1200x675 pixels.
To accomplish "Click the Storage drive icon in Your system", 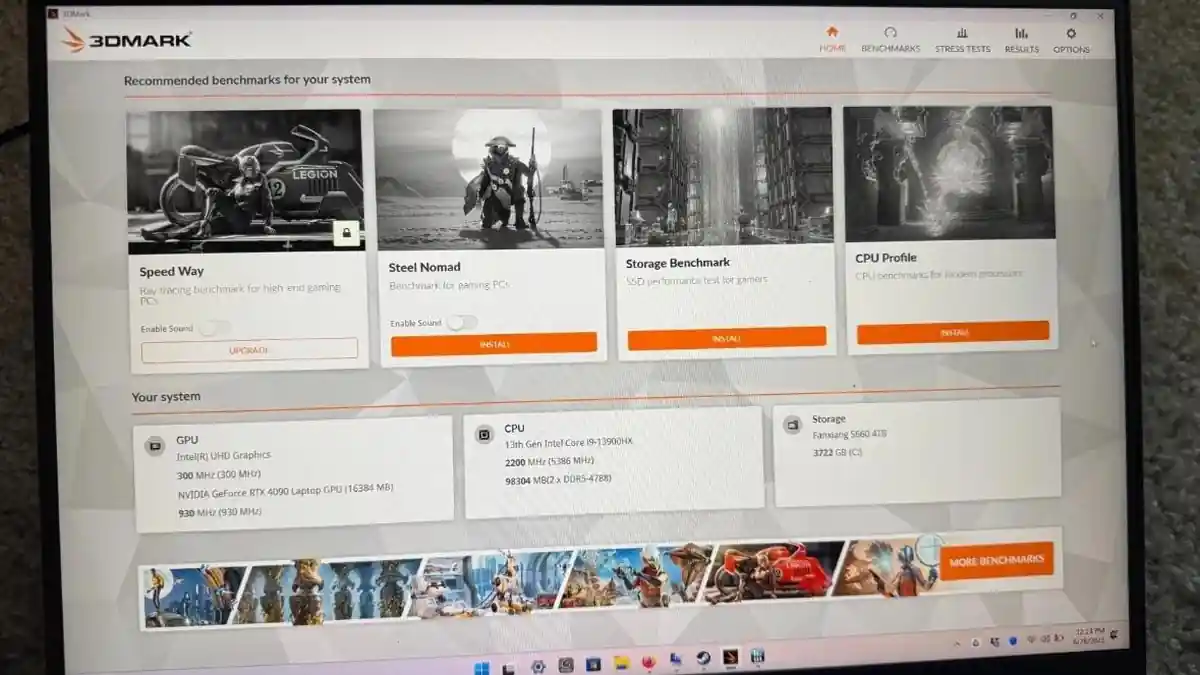I will tap(792, 424).
